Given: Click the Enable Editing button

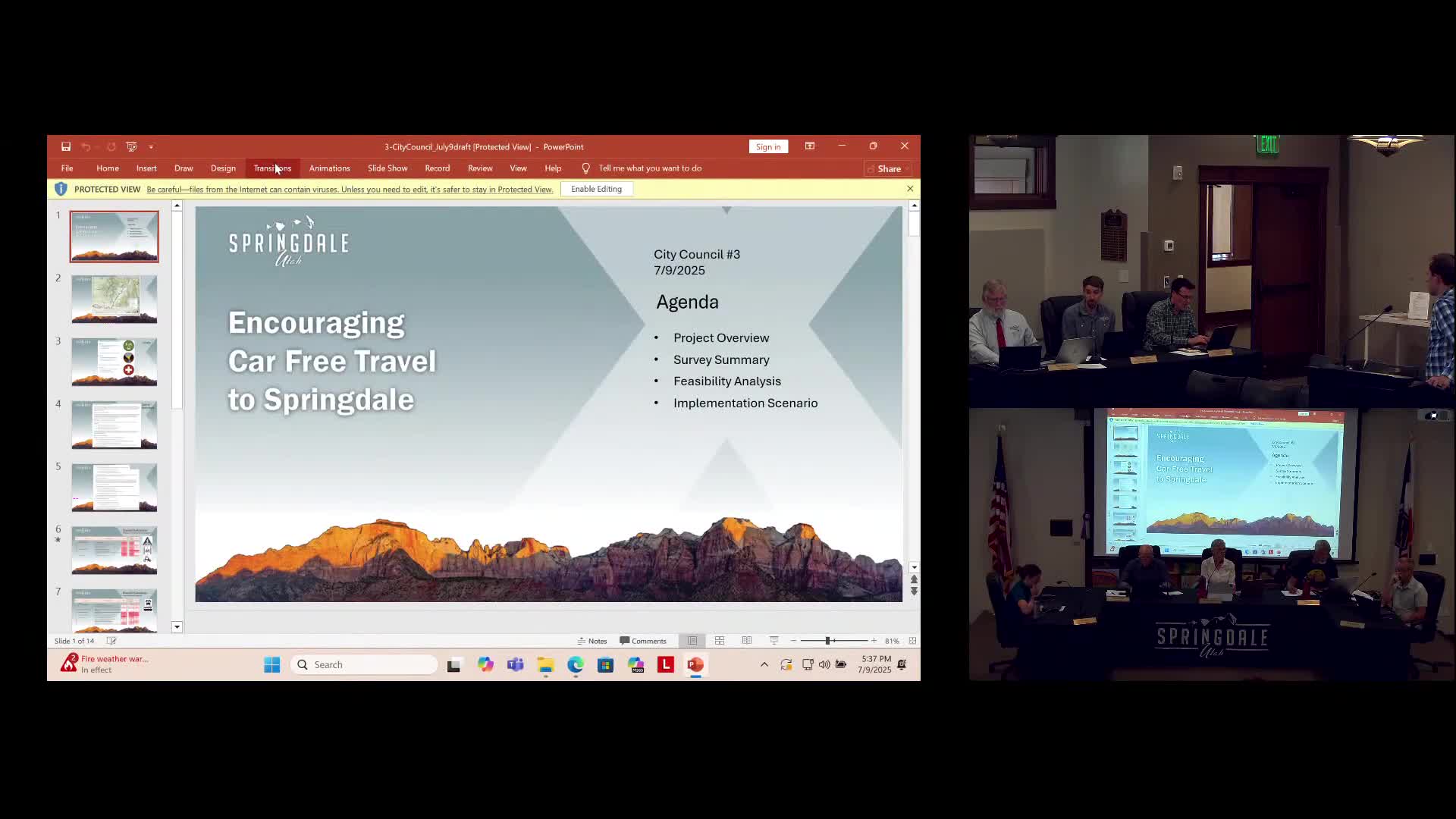Looking at the screenshot, I should pyautogui.click(x=596, y=189).
